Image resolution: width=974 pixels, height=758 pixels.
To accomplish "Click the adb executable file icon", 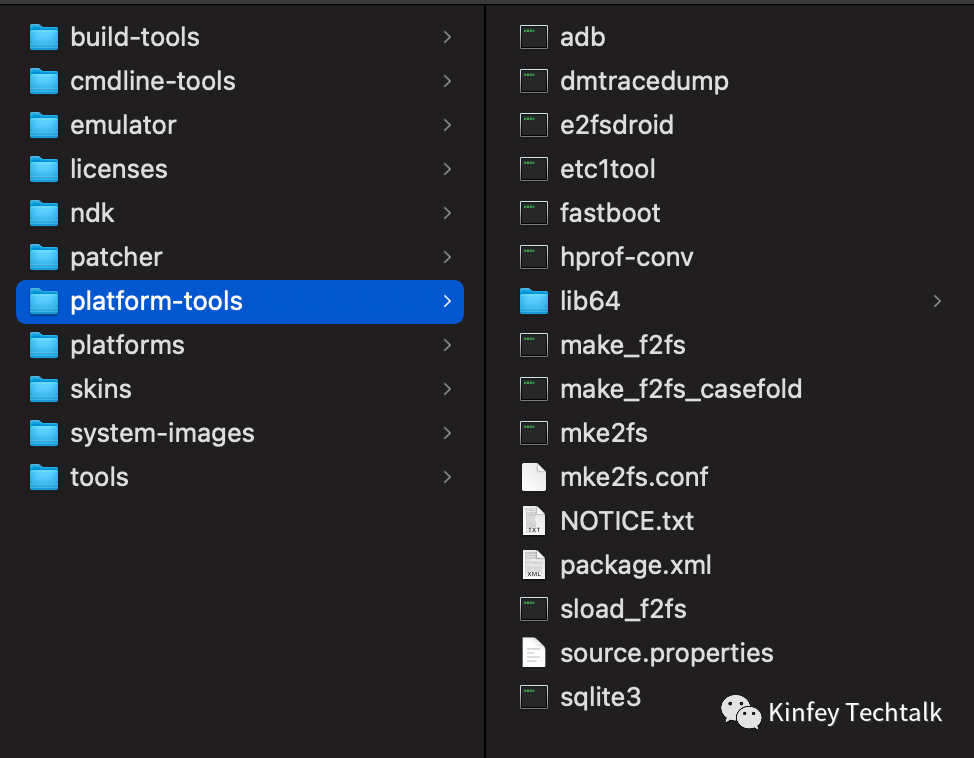I will (x=534, y=37).
